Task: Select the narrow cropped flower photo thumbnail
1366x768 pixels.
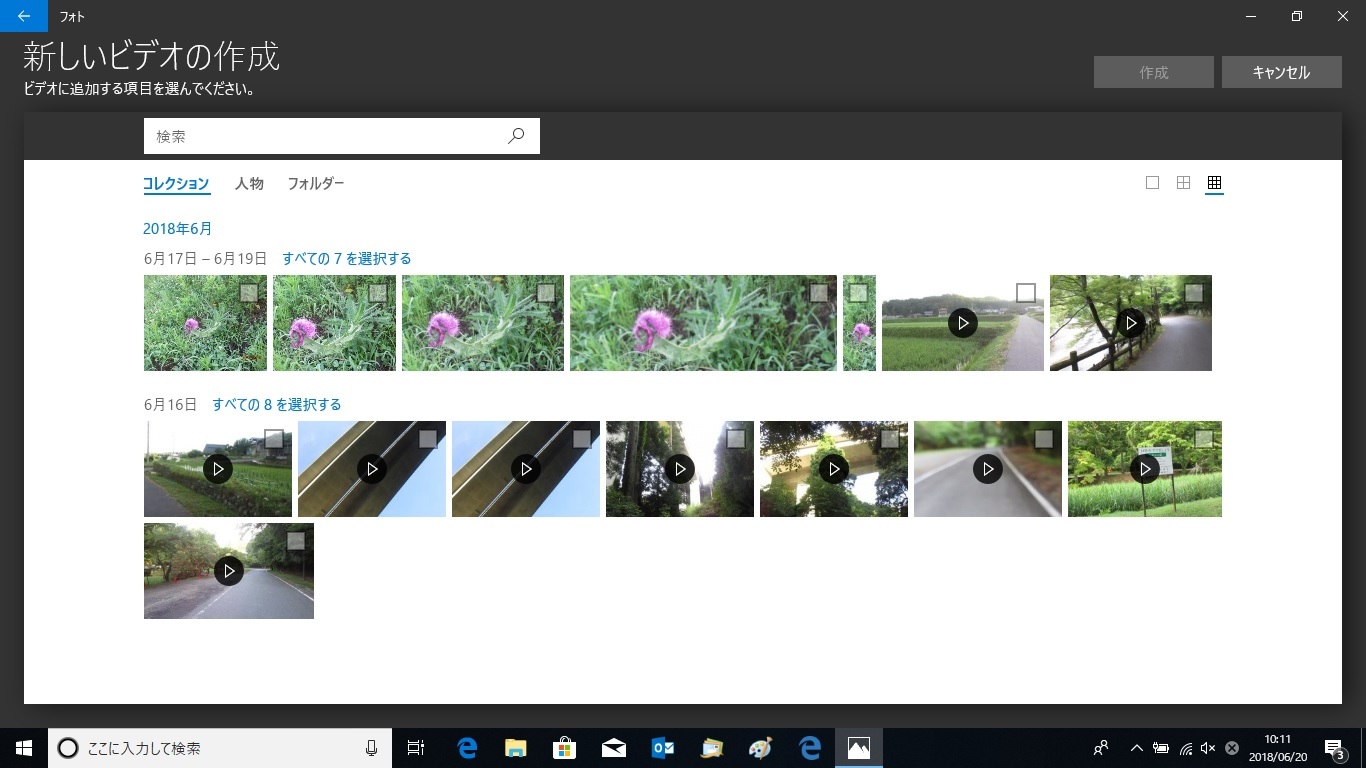Action: click(x=859, y=323)
